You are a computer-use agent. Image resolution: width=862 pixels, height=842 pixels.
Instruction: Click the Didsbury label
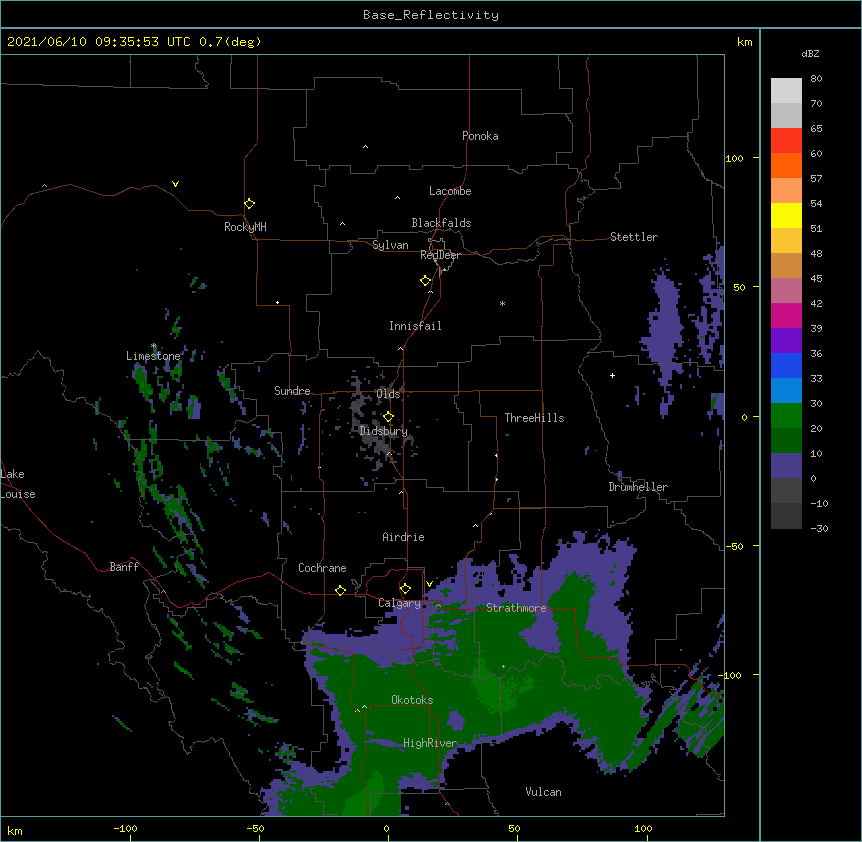click(x=383, y=431)
